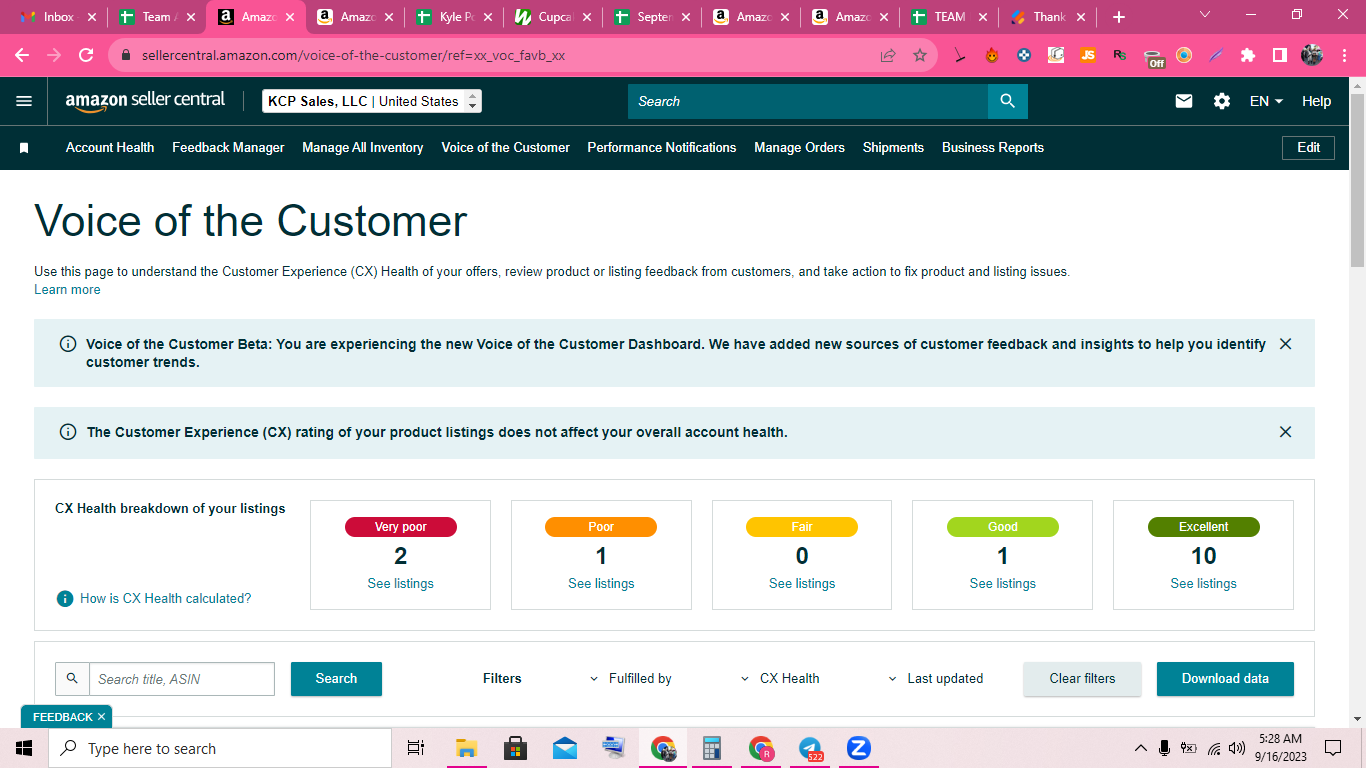Screen dimensions: 1366x768
Task: Click the Search title, ASIN input field
Action: (182, 679)
